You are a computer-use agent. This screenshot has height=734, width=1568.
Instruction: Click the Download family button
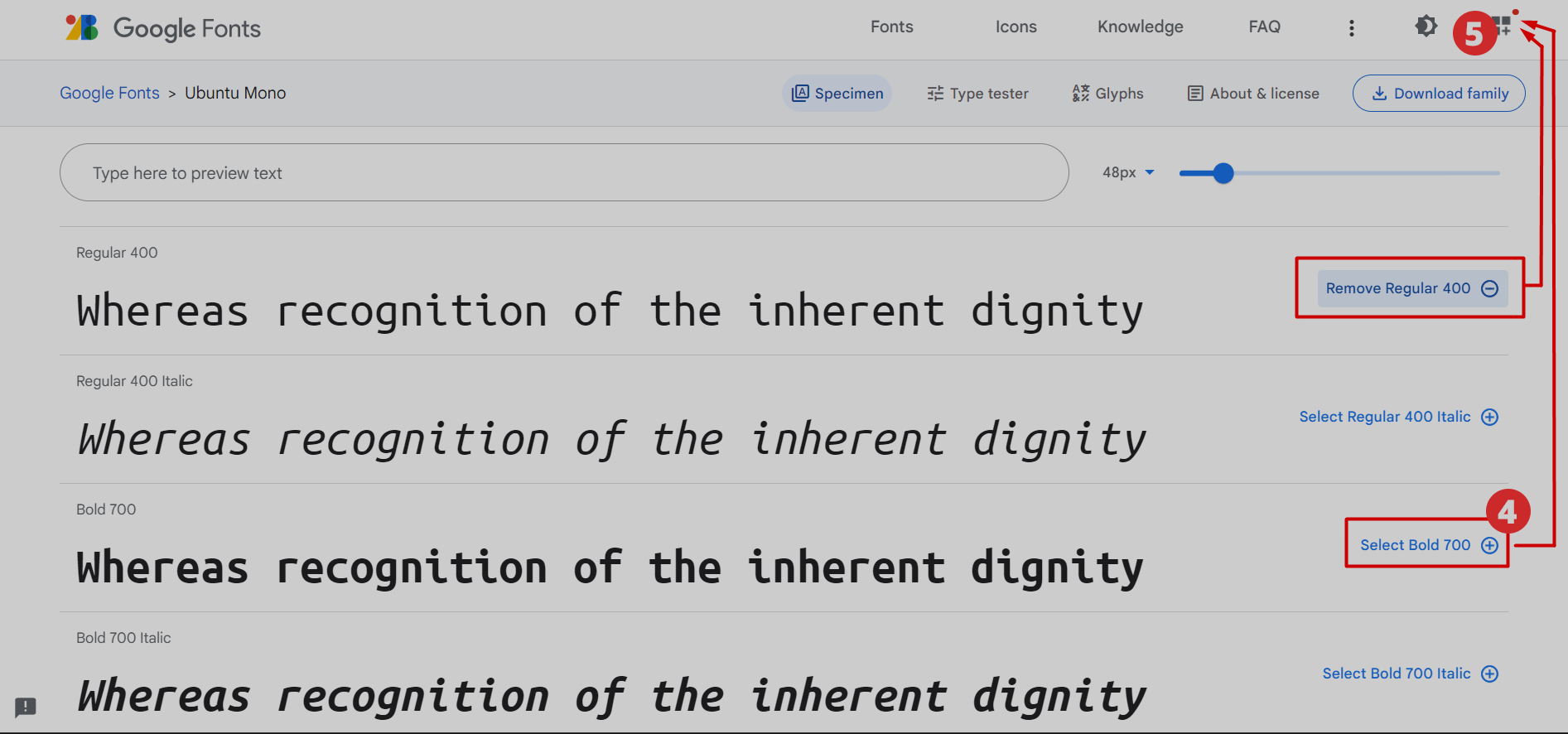coord(1439,94)
